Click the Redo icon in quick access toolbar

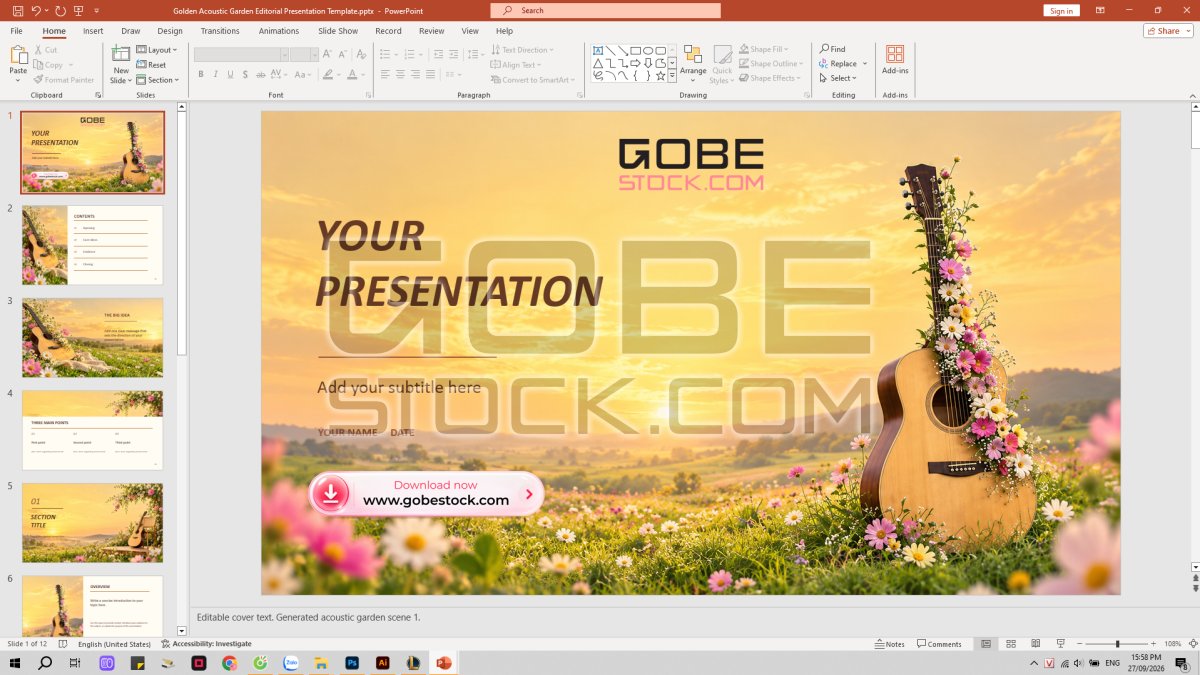pyautogui.click(x=60, y=10)
